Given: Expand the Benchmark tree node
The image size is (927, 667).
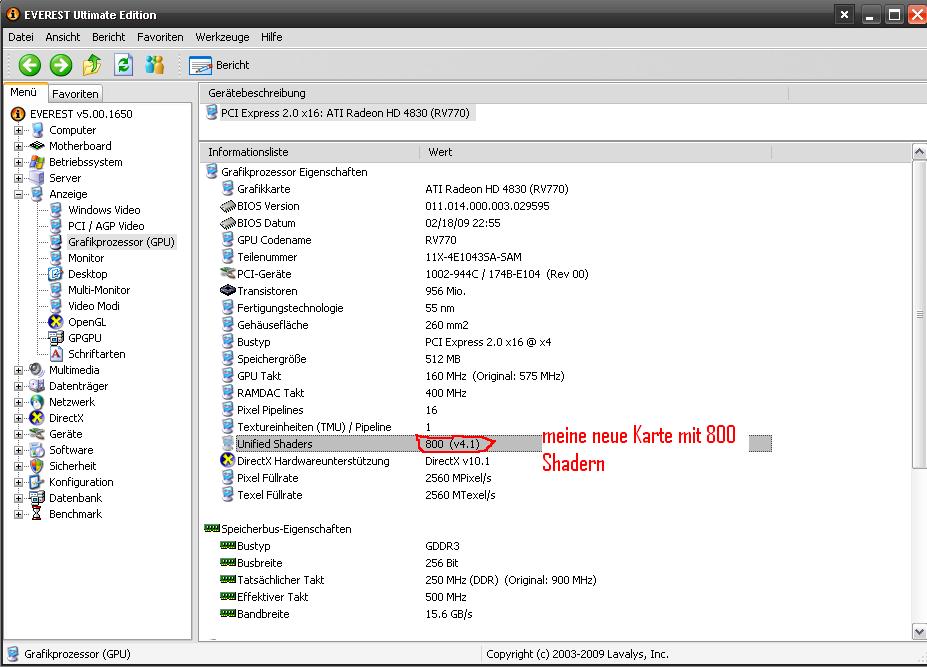Looking at the screenshot, I should coord(18,514).
